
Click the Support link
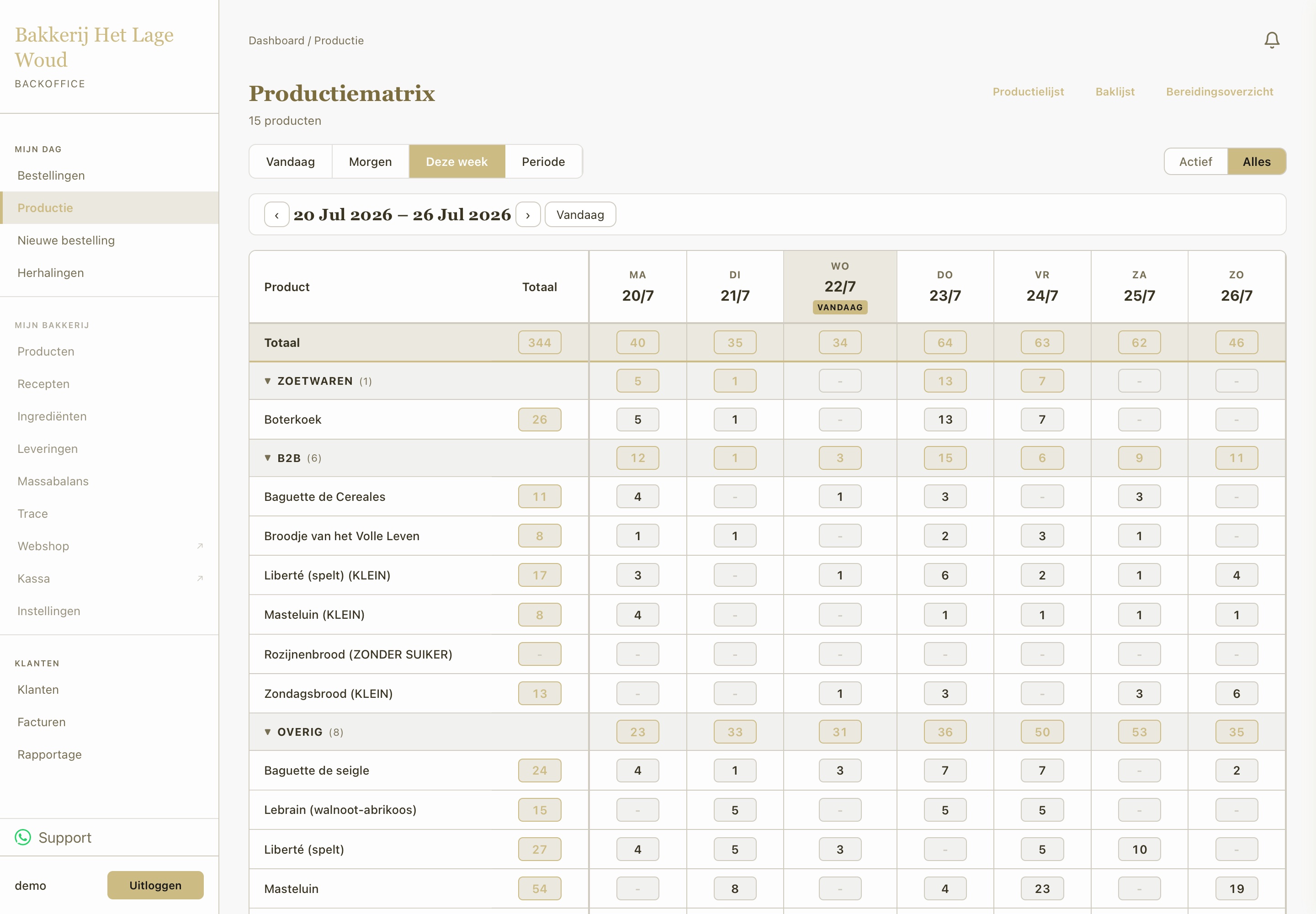(x=65, y=837)
